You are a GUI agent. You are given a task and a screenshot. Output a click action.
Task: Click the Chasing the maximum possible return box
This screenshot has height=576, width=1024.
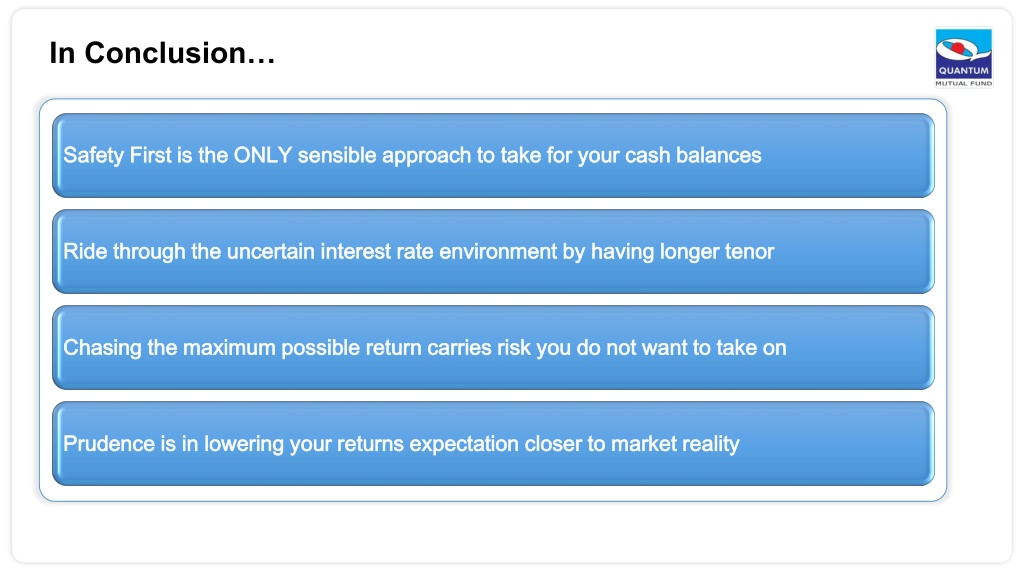pyautogui.click(x=493, y=347)
